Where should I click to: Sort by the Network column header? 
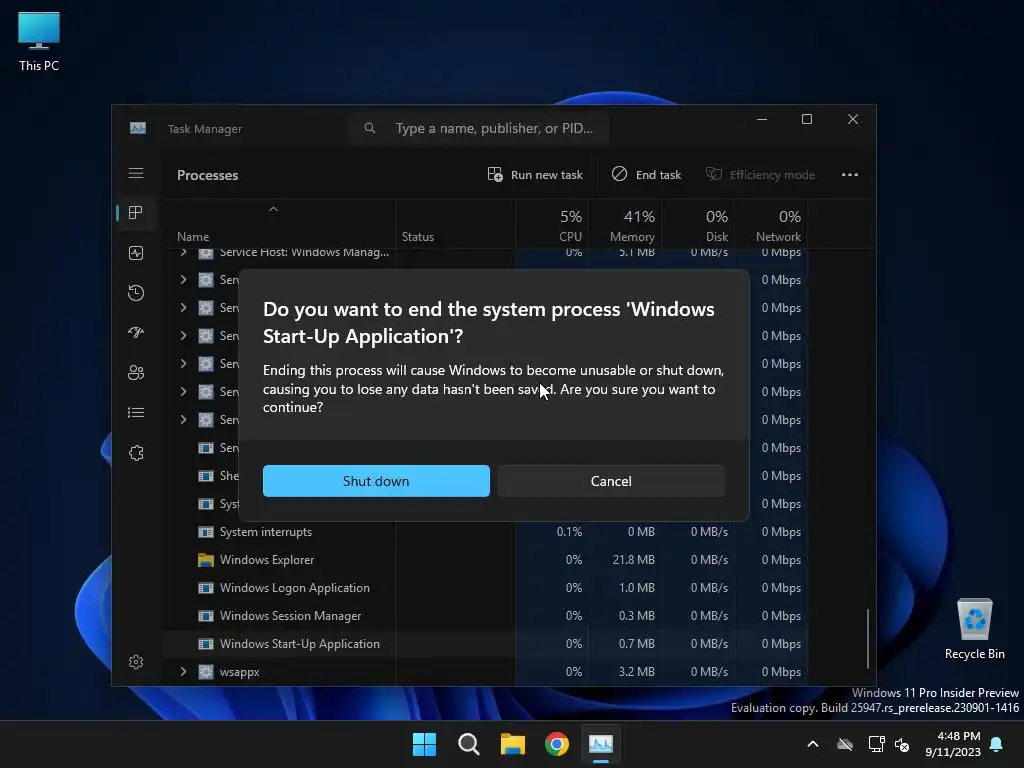click(x=772, y=225)
